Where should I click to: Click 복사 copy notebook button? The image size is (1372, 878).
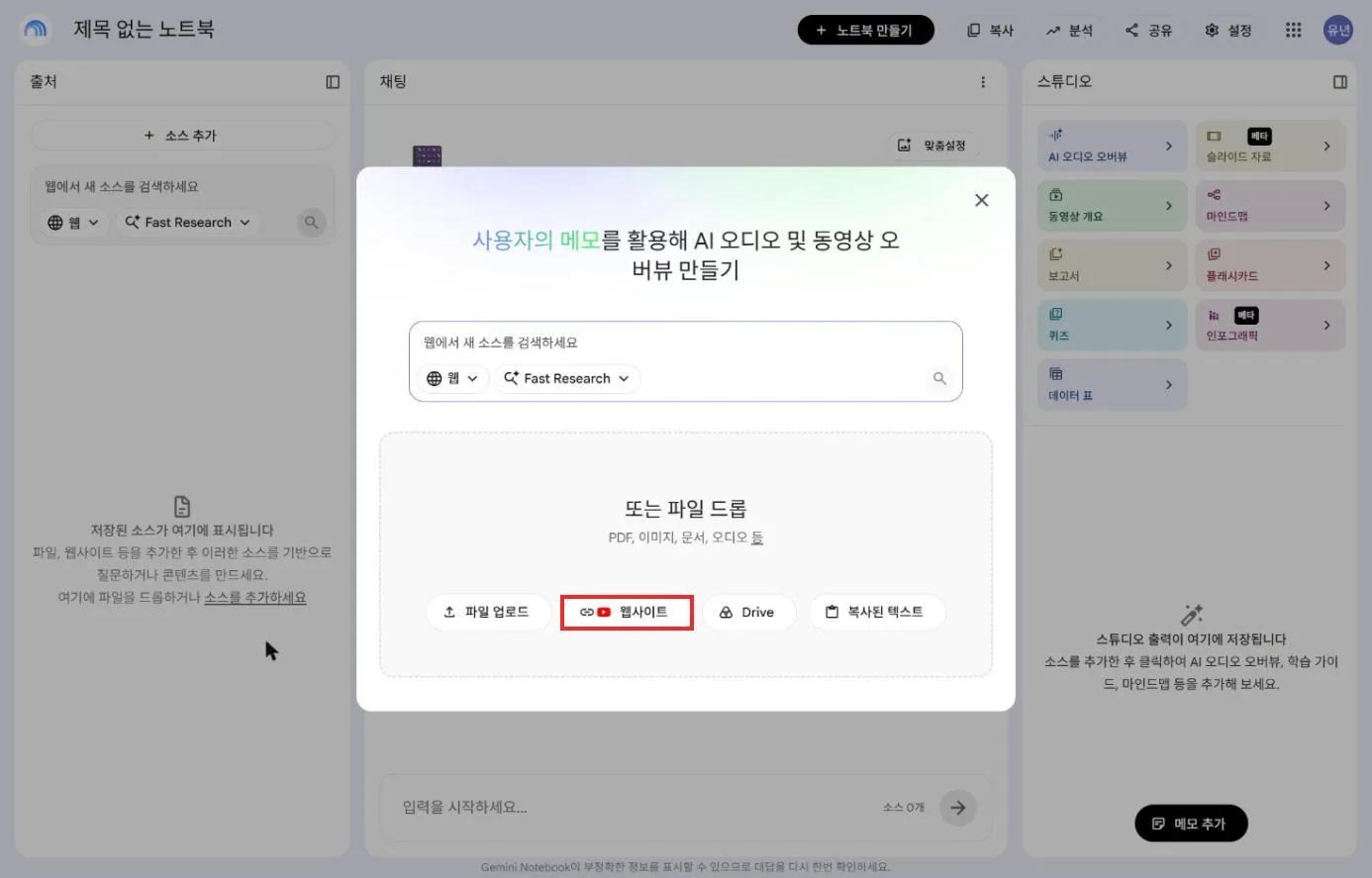click(x=990, y=31)
